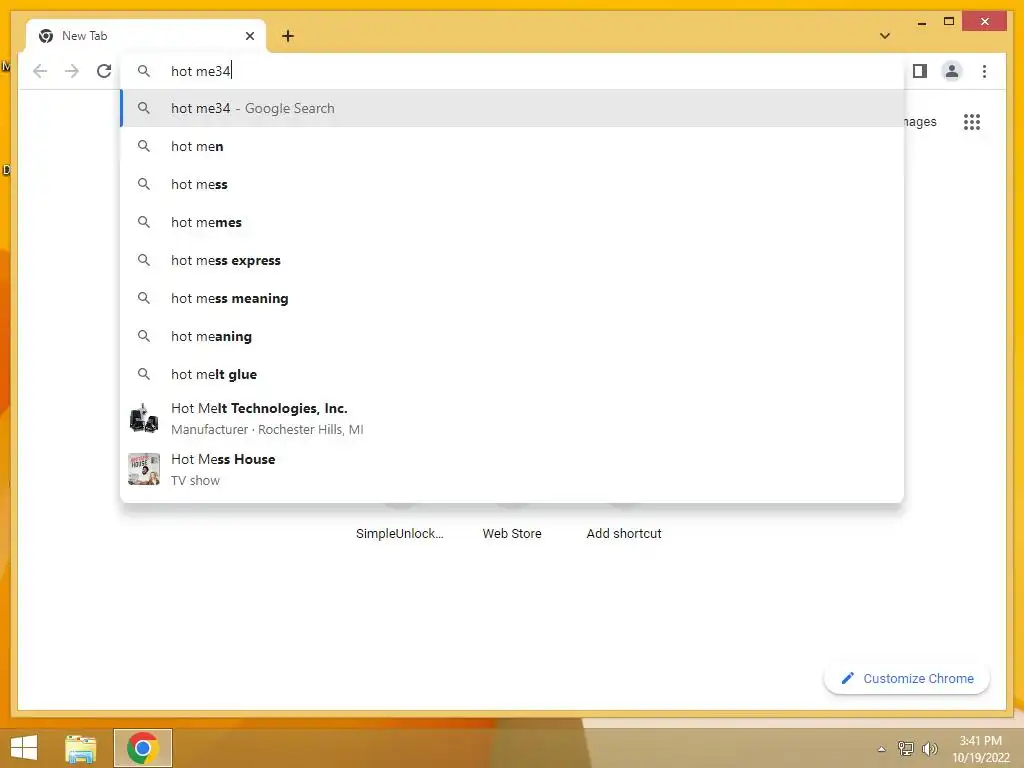Click the forward navigation arrow
The height and width of the screenshot is (768, 1024).
tap(72, 71)
